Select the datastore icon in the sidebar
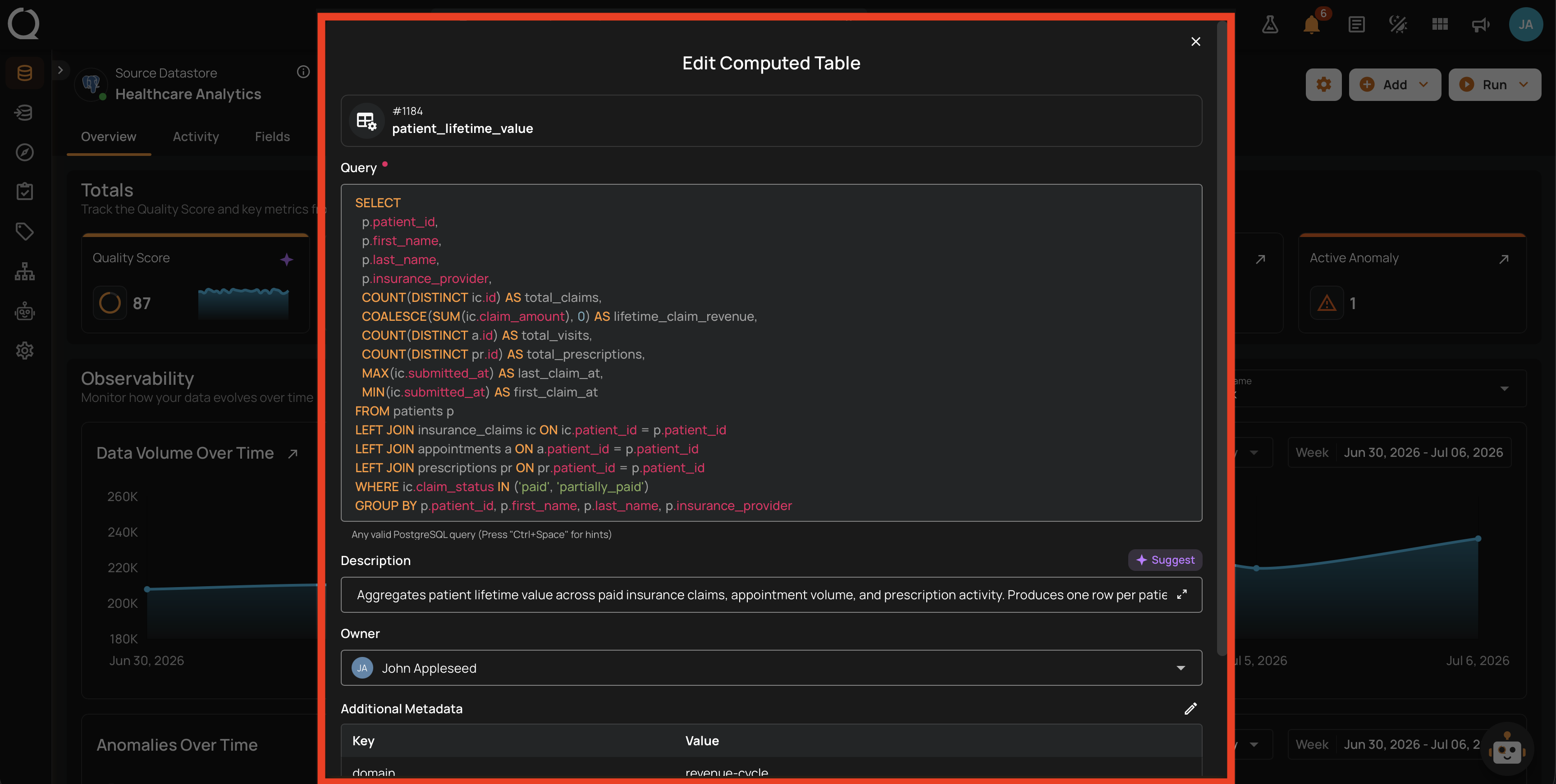Image resolution: width=1556 pixels, height=784 pixels. coord(25,73)
